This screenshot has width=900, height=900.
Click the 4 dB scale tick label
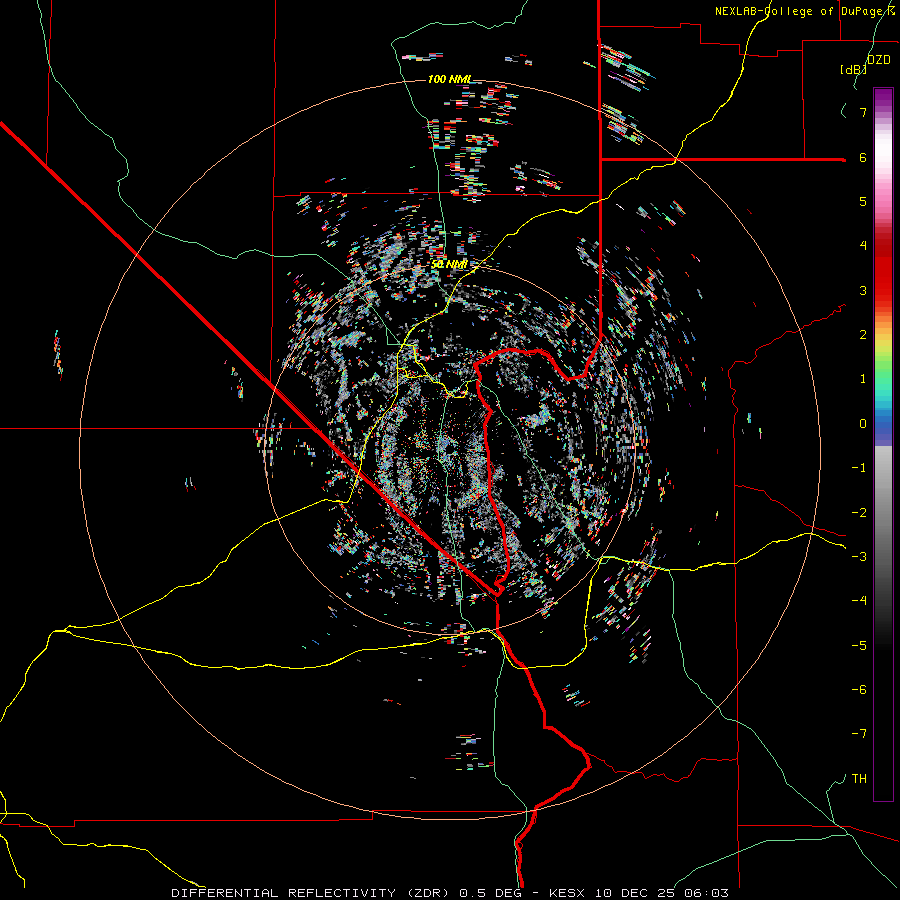(861, 246)
